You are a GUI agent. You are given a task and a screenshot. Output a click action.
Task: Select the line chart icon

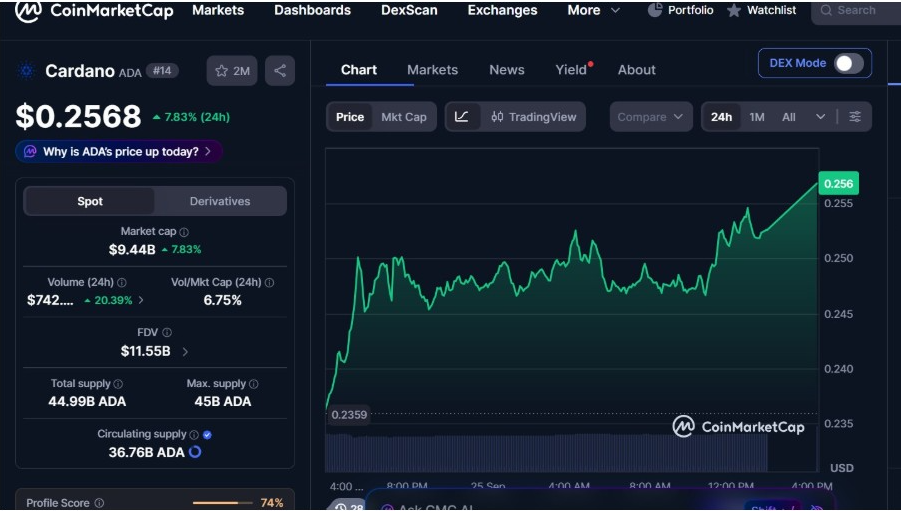[x=462, y=117]
